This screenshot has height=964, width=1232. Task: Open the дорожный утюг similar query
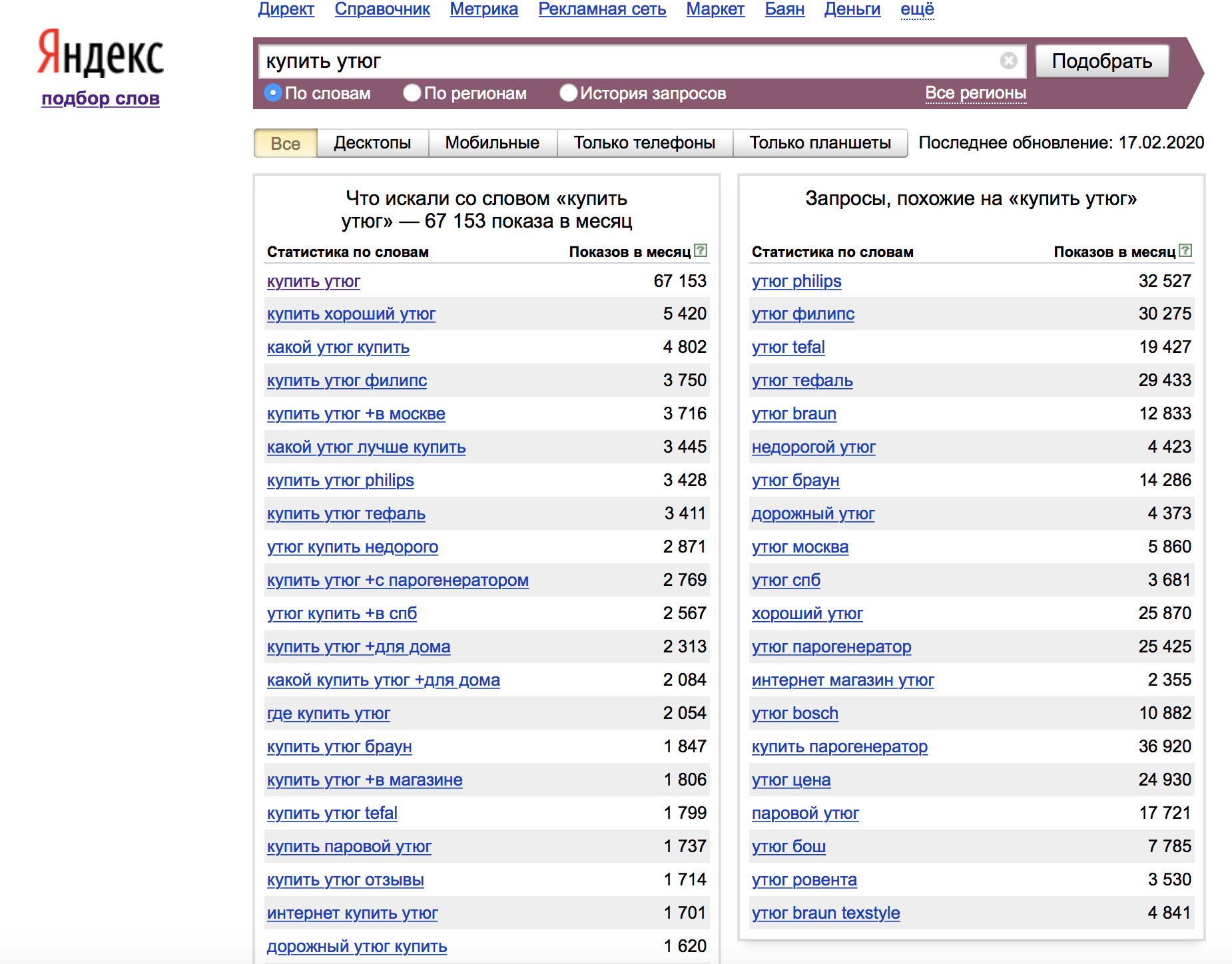pos(812,514)
